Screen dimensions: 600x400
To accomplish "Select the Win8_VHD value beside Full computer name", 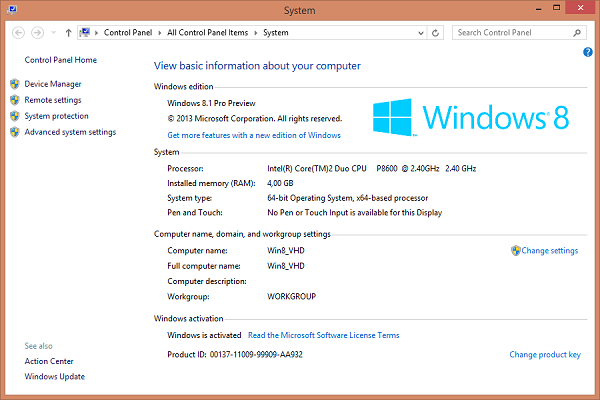I will (x=286, y=266).
